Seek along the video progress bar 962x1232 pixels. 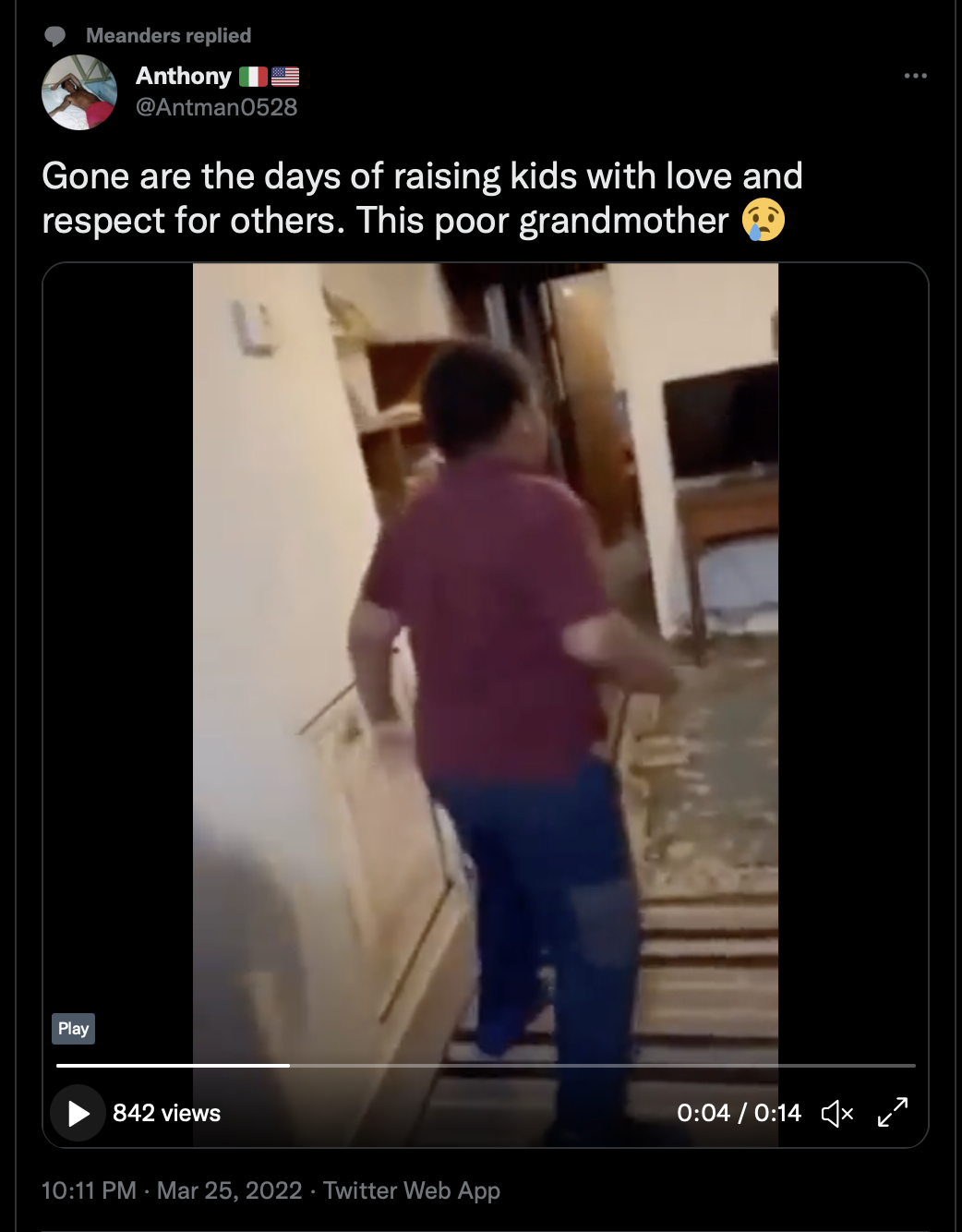486,1066
